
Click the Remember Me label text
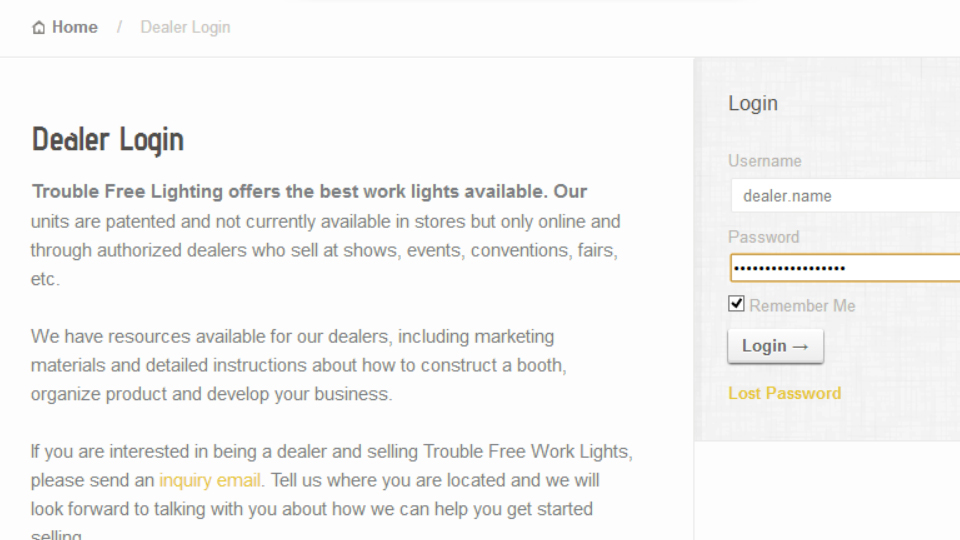coord(802,306)
